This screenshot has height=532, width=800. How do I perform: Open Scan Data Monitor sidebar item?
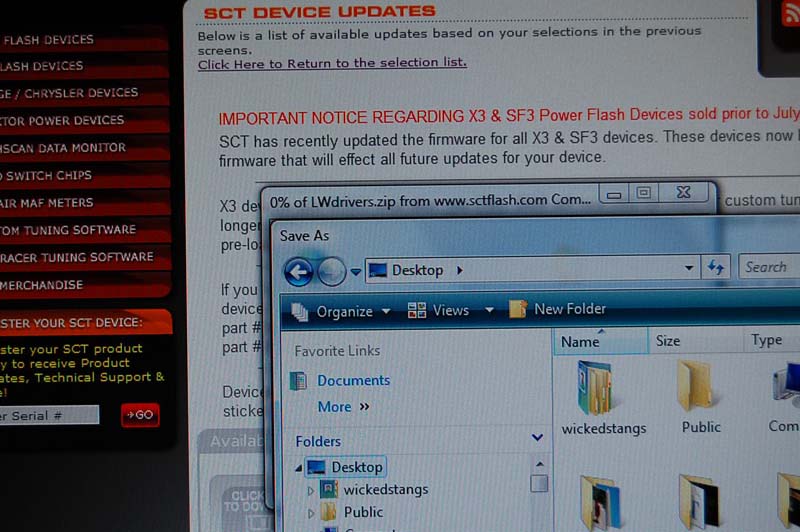(84, 148)
